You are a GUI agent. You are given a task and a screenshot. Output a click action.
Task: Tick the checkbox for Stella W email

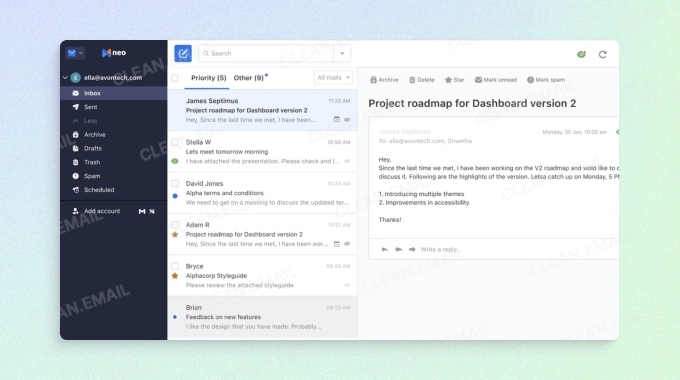pyautogui.click(x=175, y=142)
